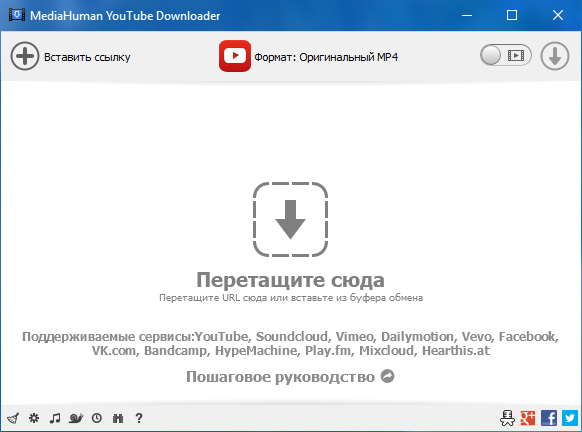This screenshot has height=432, width=582.
Task: Click the 'Поддерживаемые сервисы' supported-services text
Action: click(x=290, y=343)
